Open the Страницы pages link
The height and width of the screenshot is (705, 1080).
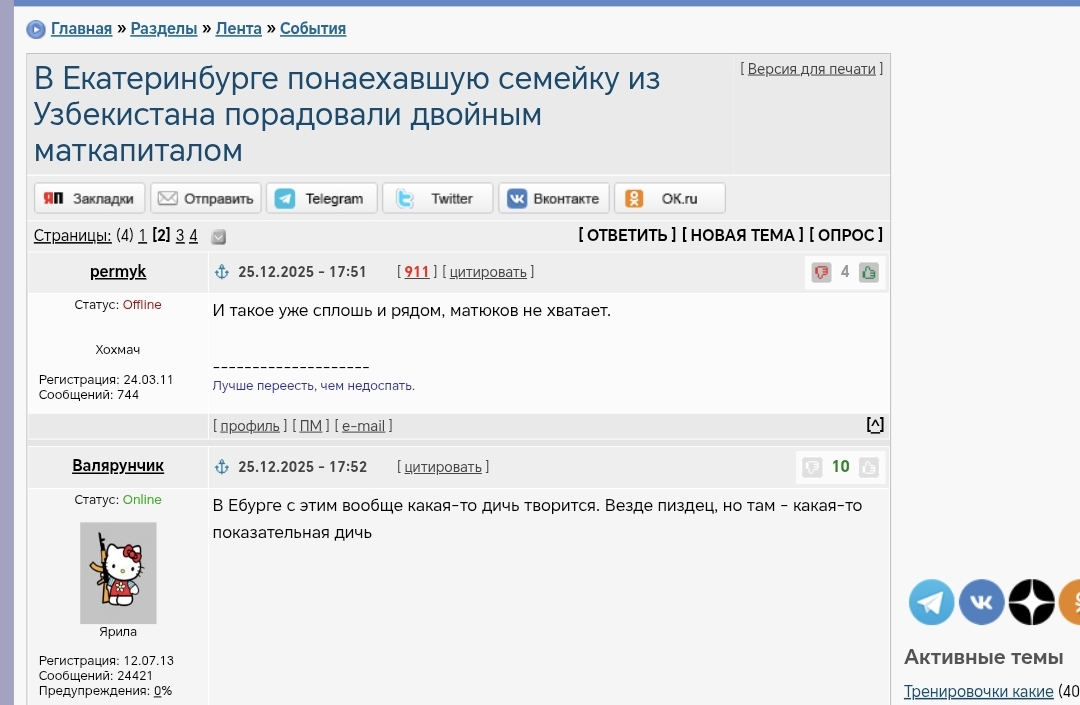[72, 235]
